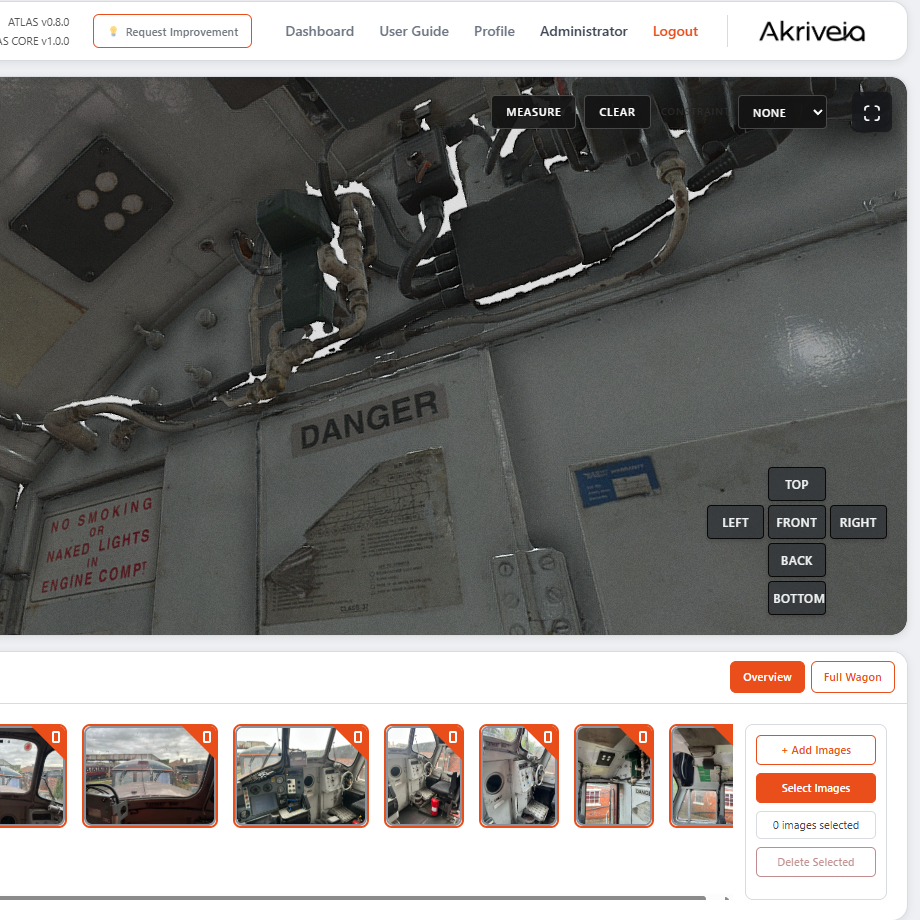The width and height of the screenshot is (920, 920).
Task: Click the horizontal scrollbar under the thumbnails
Action: click(x=352, y=898)
